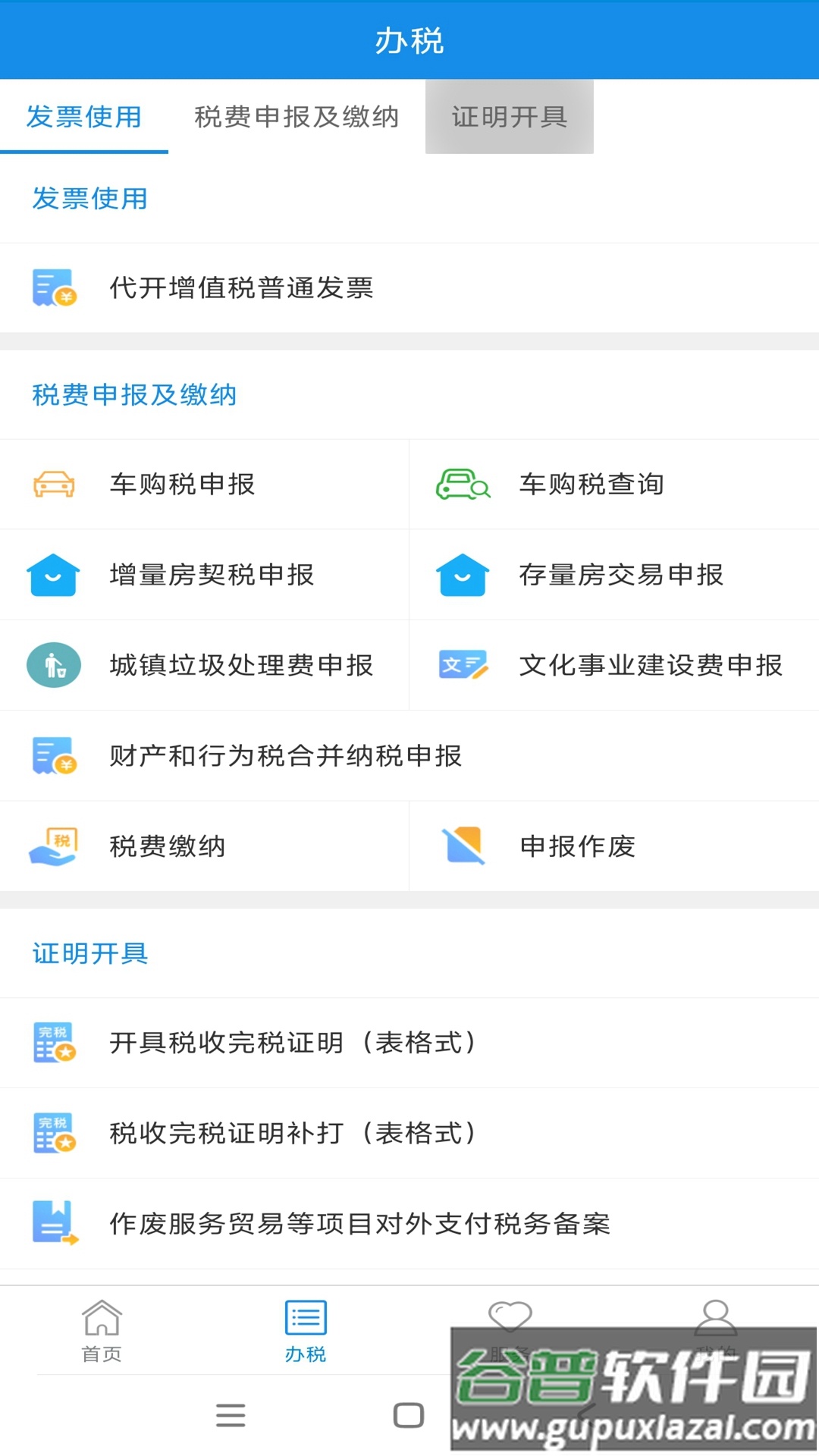Tap the green car search icon 车购税查询

463,484
